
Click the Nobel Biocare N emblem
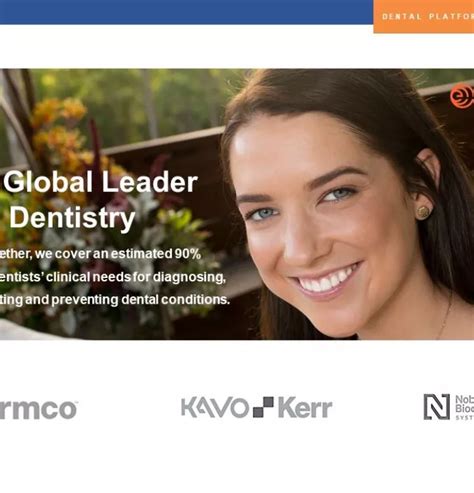(437, 407)
